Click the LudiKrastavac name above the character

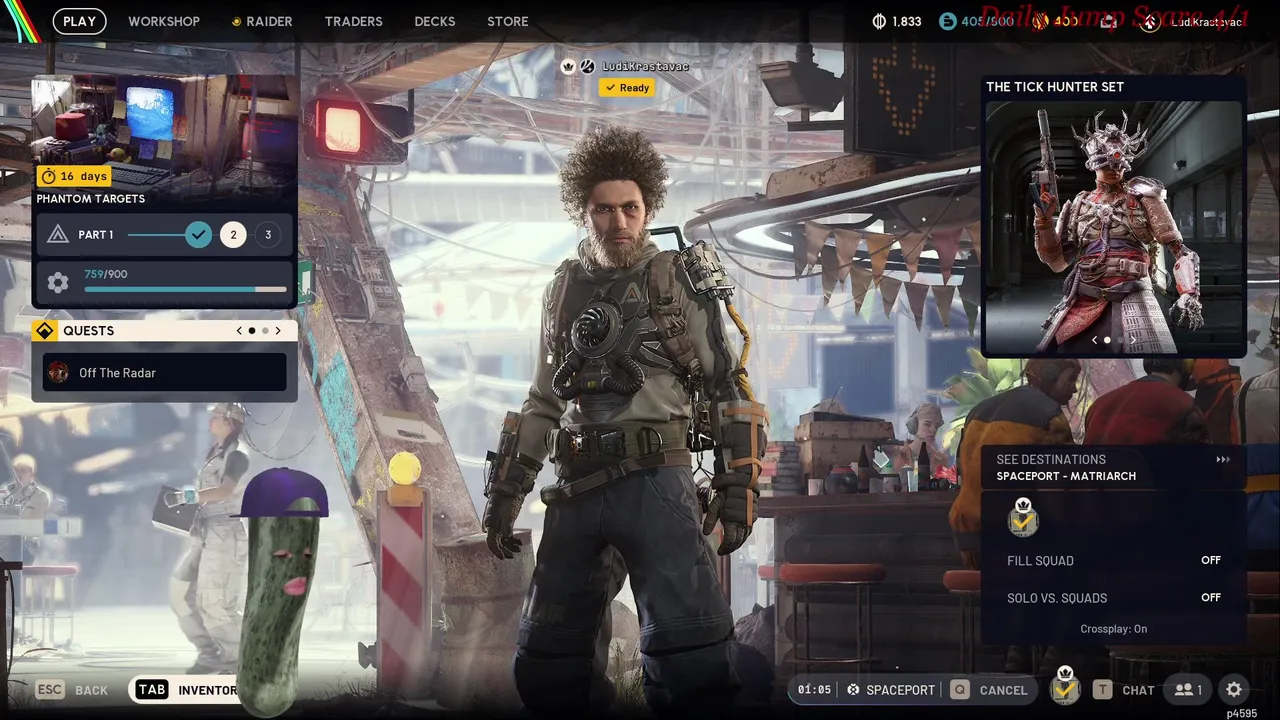coord(645,66)
